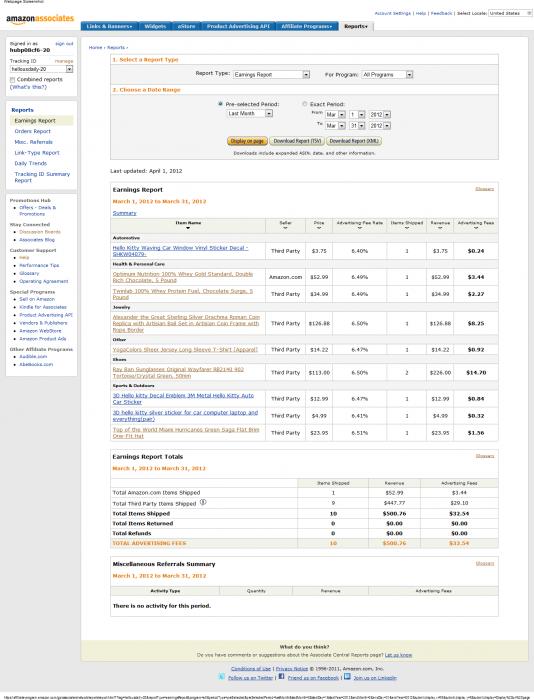Click Glossary link in Earnings Report Totals
The image size is (534, 700).
484,456
